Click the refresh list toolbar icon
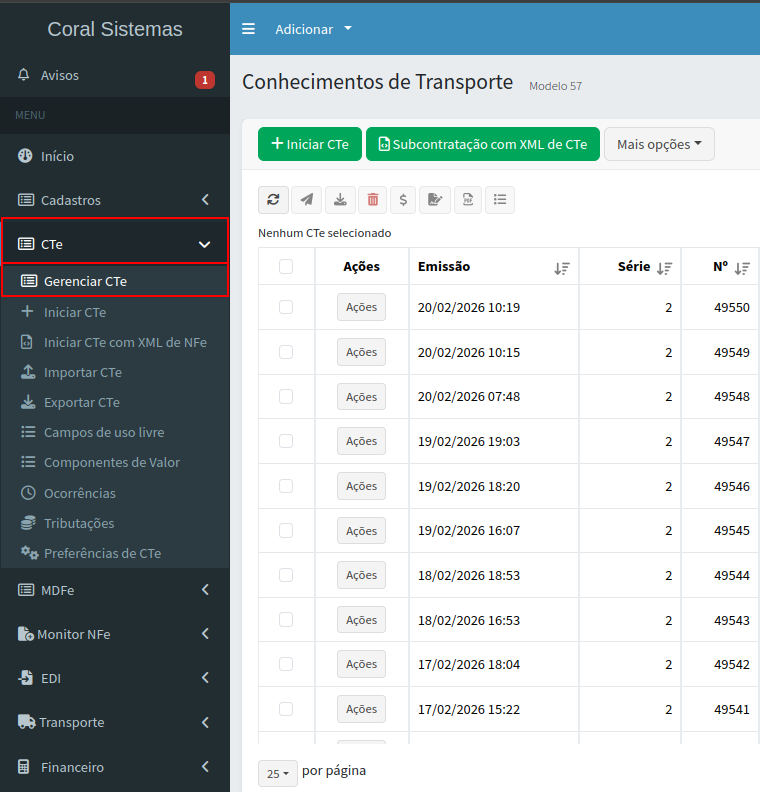The image size is (760, 792). tap(273, 200)
